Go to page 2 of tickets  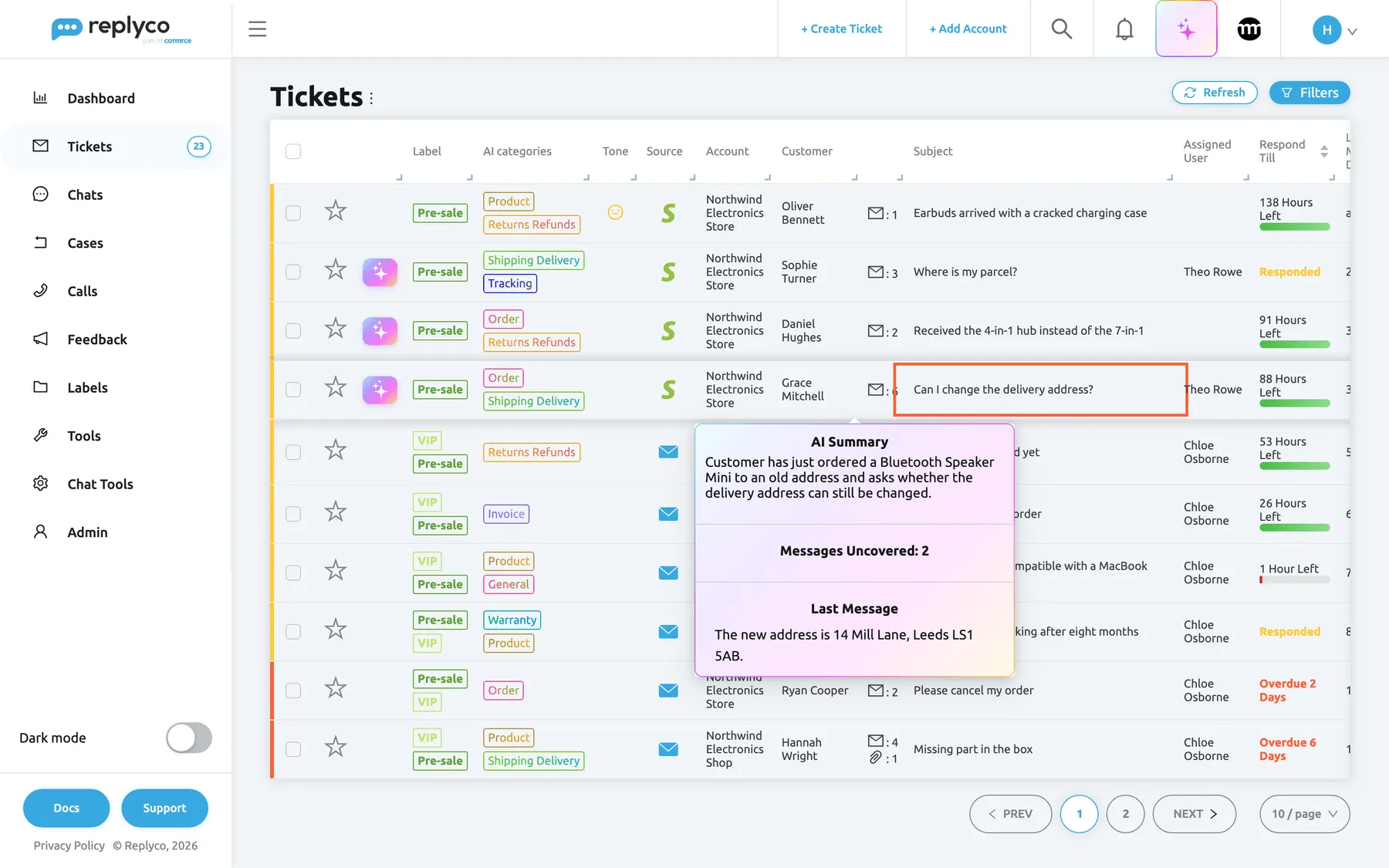click(1125, 814)
